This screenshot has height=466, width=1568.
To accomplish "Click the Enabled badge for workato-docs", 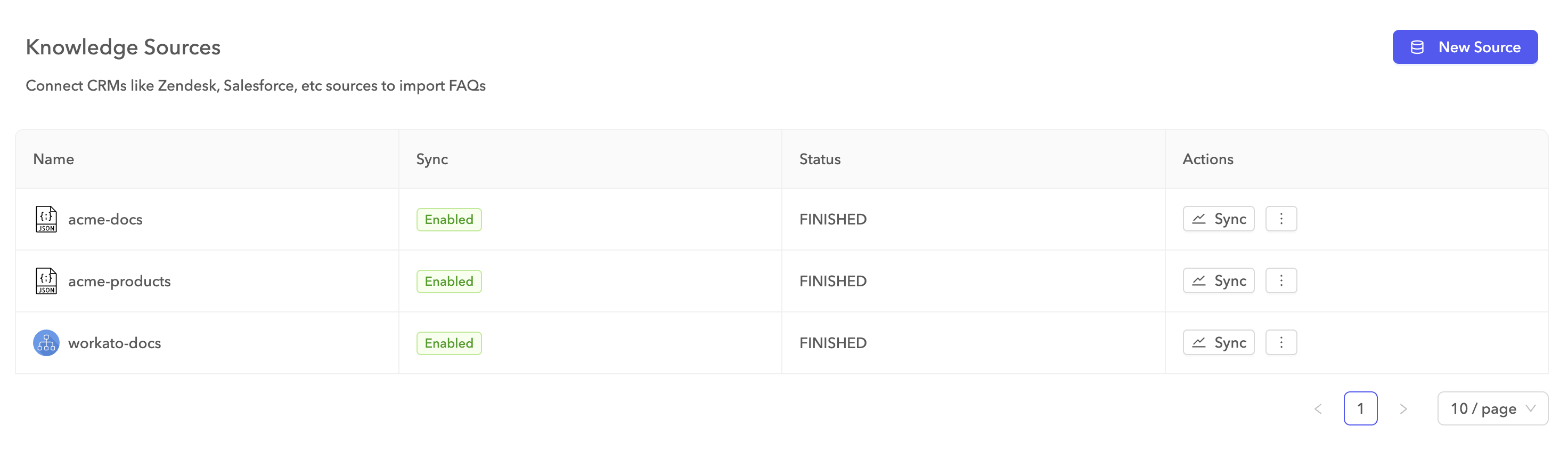I will click(x=448, y=343).
